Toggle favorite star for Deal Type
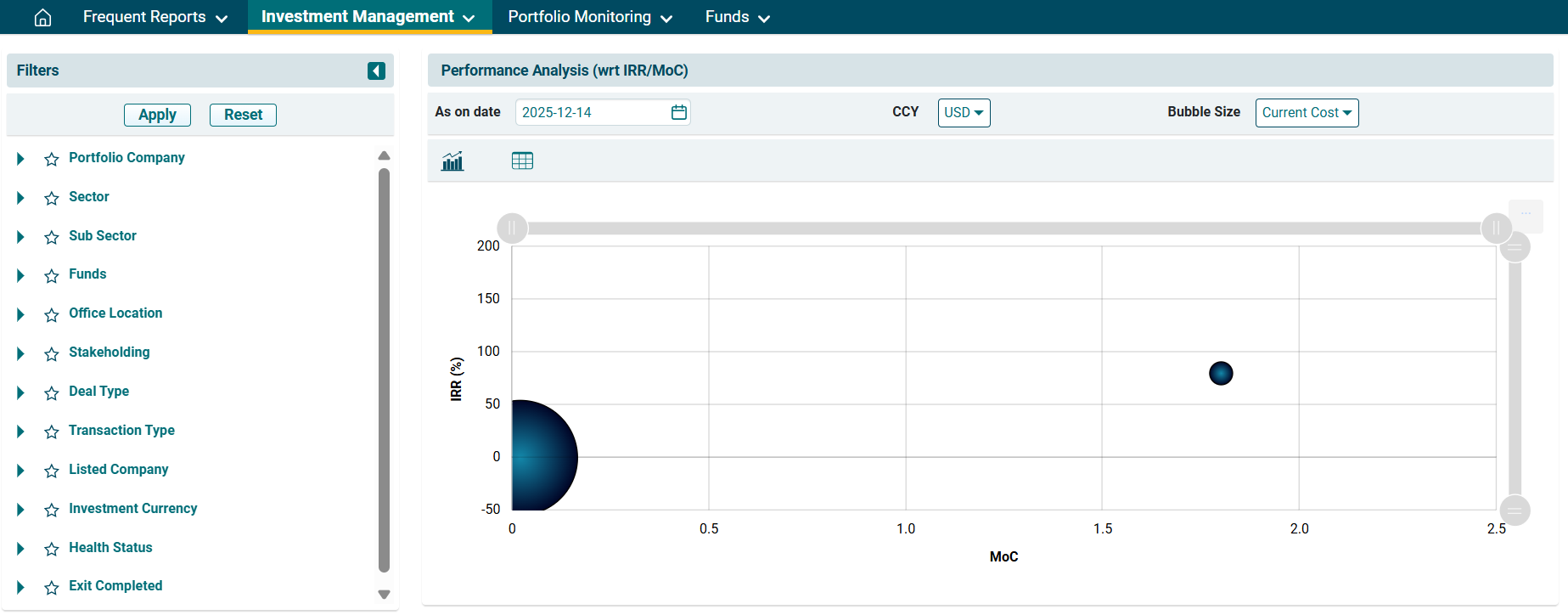 coord(52,392)
